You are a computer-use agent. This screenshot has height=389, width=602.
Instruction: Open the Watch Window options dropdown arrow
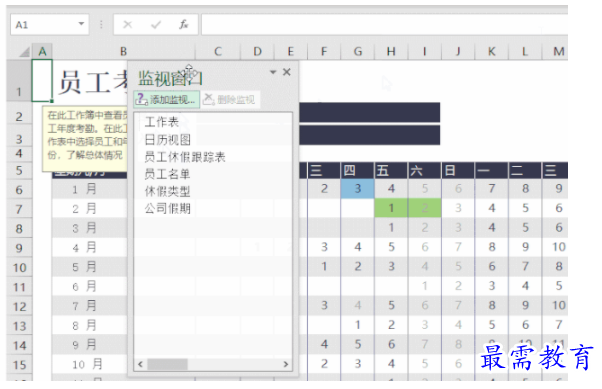(273, 72)
